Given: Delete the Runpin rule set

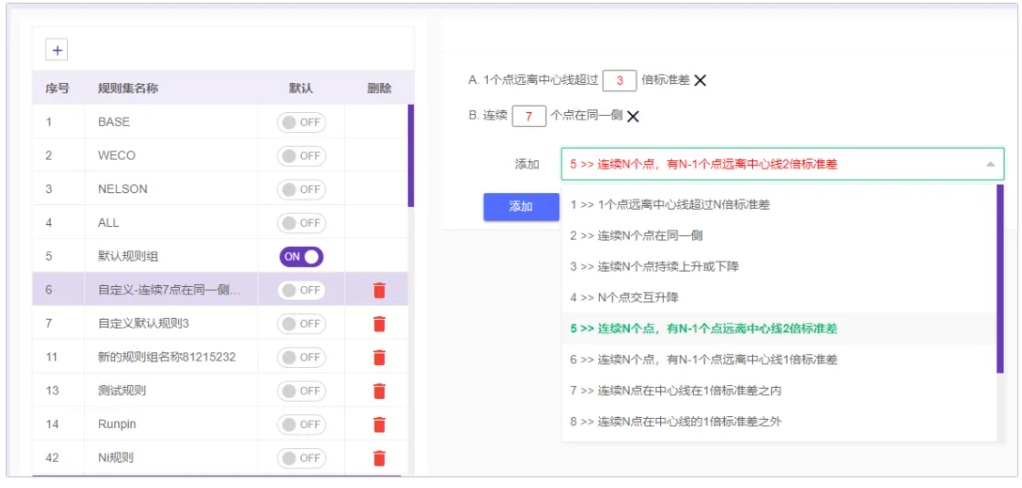Looking at the screenshot, I should tap(379, 425).
